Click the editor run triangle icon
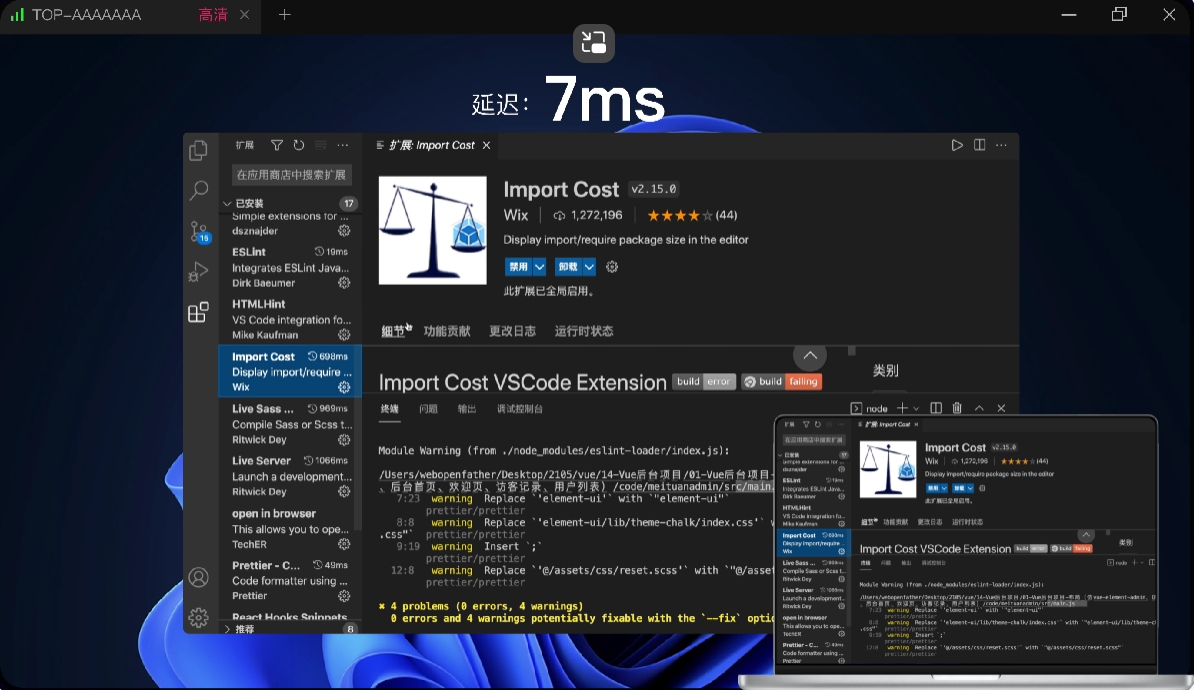Screen dimensions: 1194x690 click(x=957, y=145)
